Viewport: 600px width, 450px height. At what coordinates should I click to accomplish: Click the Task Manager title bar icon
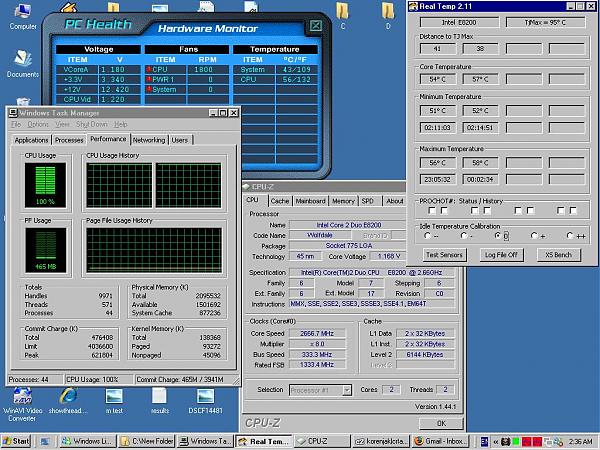coord(13,112)
